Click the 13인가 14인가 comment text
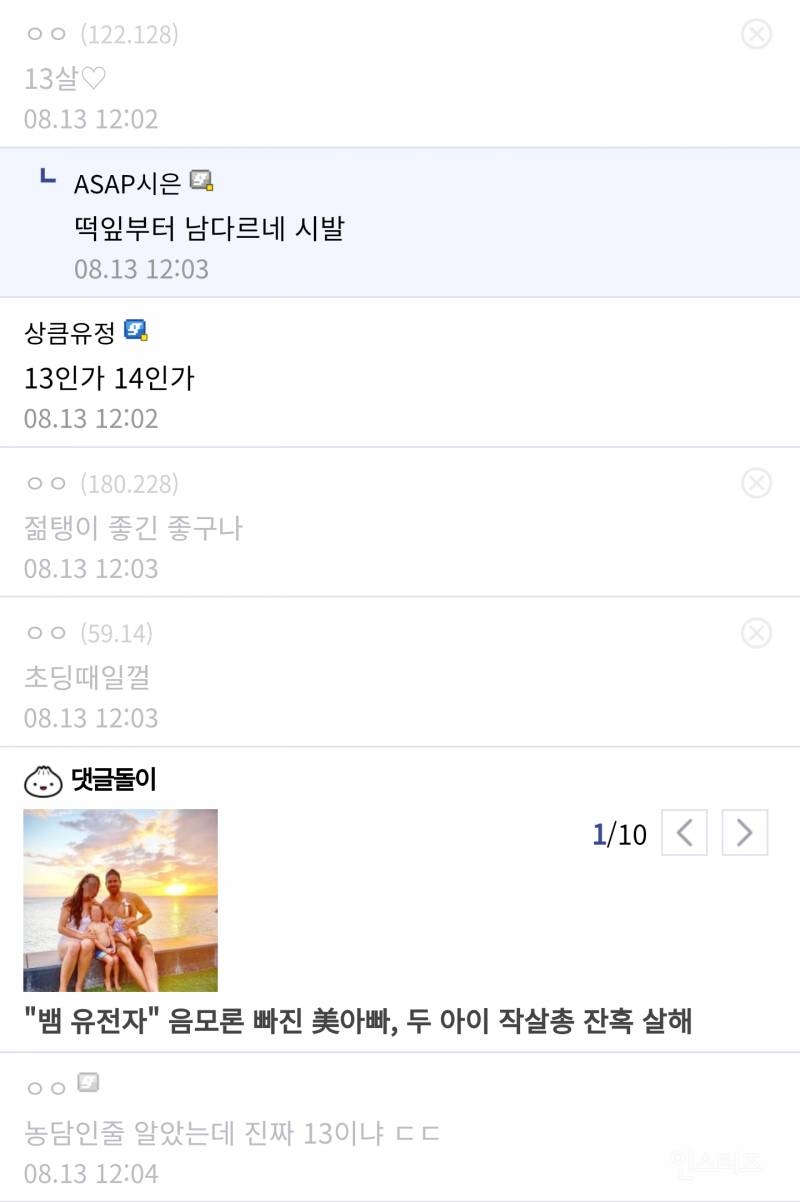The image size is (800, 1202). [109, 378]
